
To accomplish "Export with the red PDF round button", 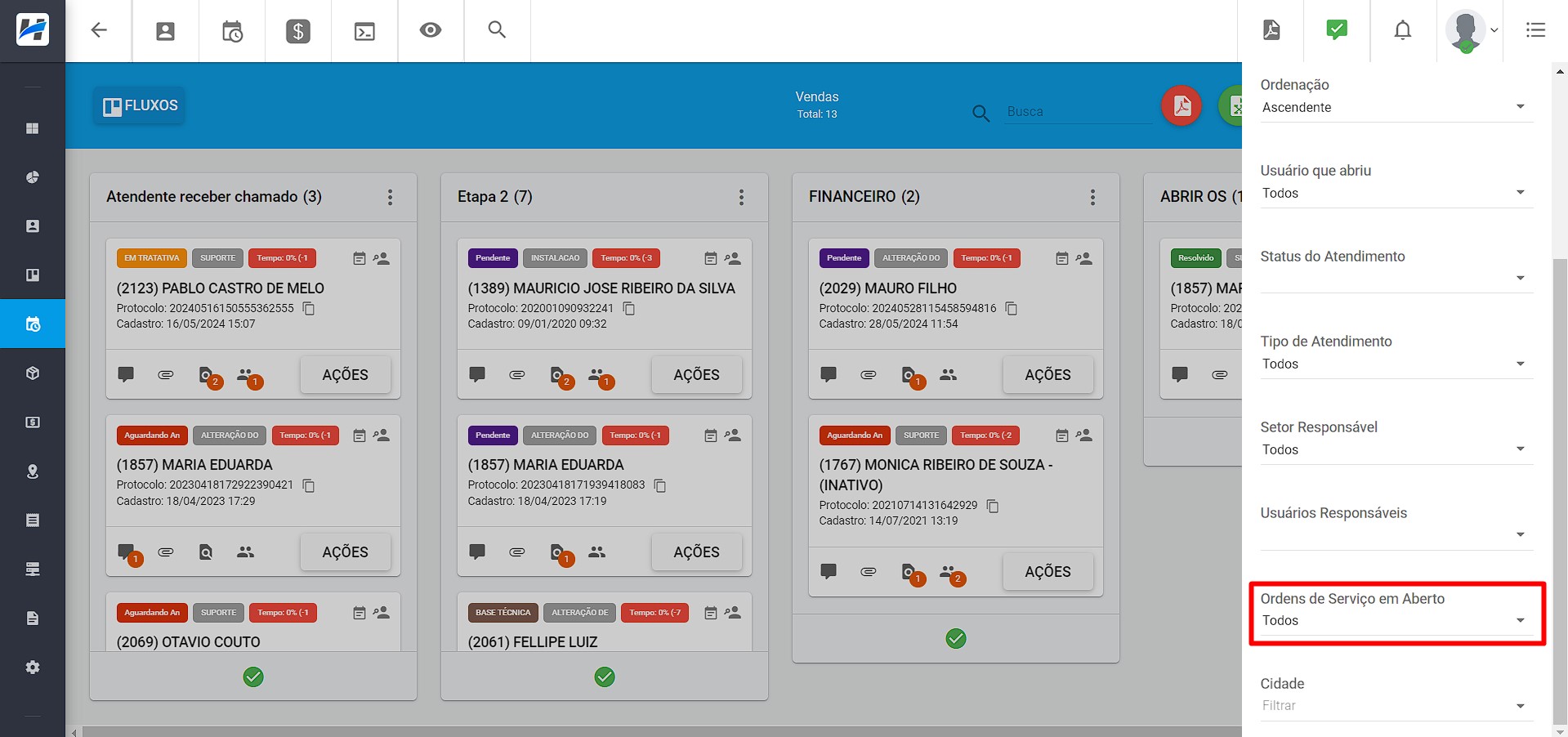I will [x=1182, y=105].
